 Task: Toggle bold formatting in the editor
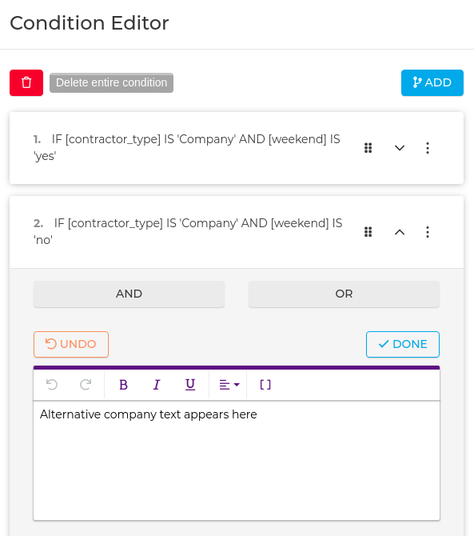tap(123, 385)
